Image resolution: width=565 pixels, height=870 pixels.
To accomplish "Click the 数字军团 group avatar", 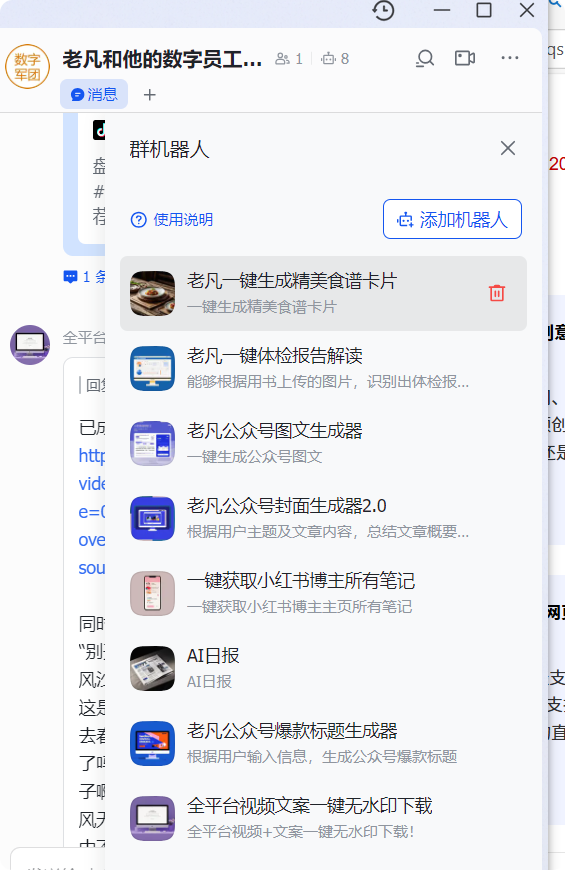I will (27, 67).
